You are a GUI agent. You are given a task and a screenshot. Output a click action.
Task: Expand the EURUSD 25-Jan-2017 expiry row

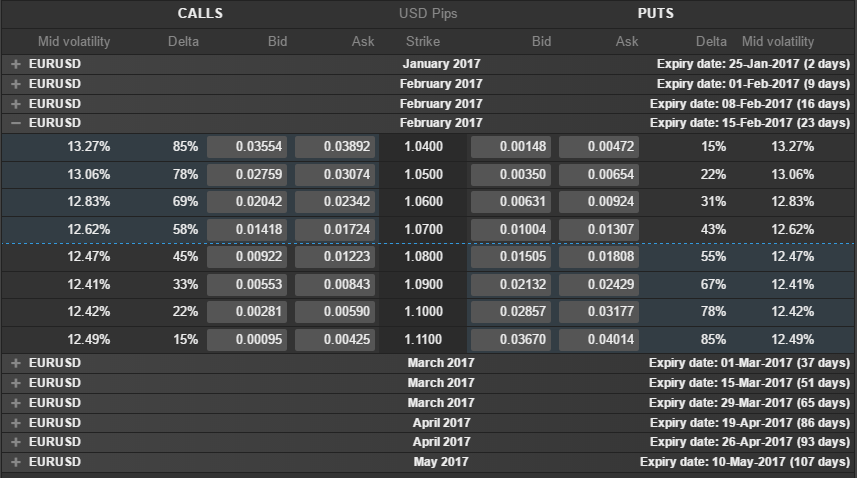pyautogui.click(x=15, y=65)
